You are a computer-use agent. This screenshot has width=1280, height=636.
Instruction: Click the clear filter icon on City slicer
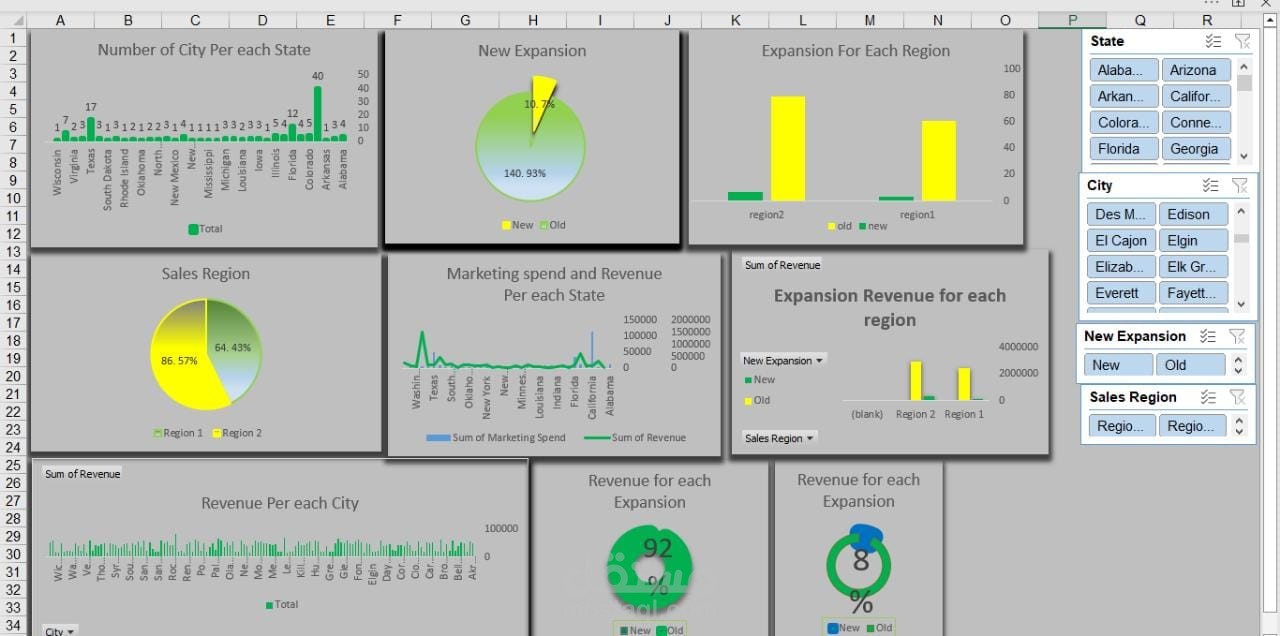tap(1242, 185)
